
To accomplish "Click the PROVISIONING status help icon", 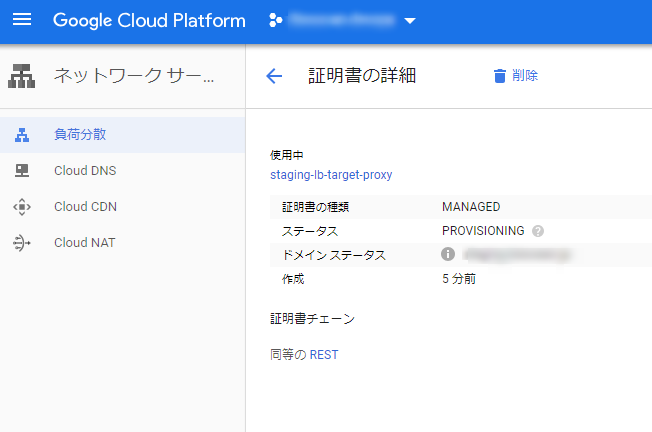I will click(538, 231).
